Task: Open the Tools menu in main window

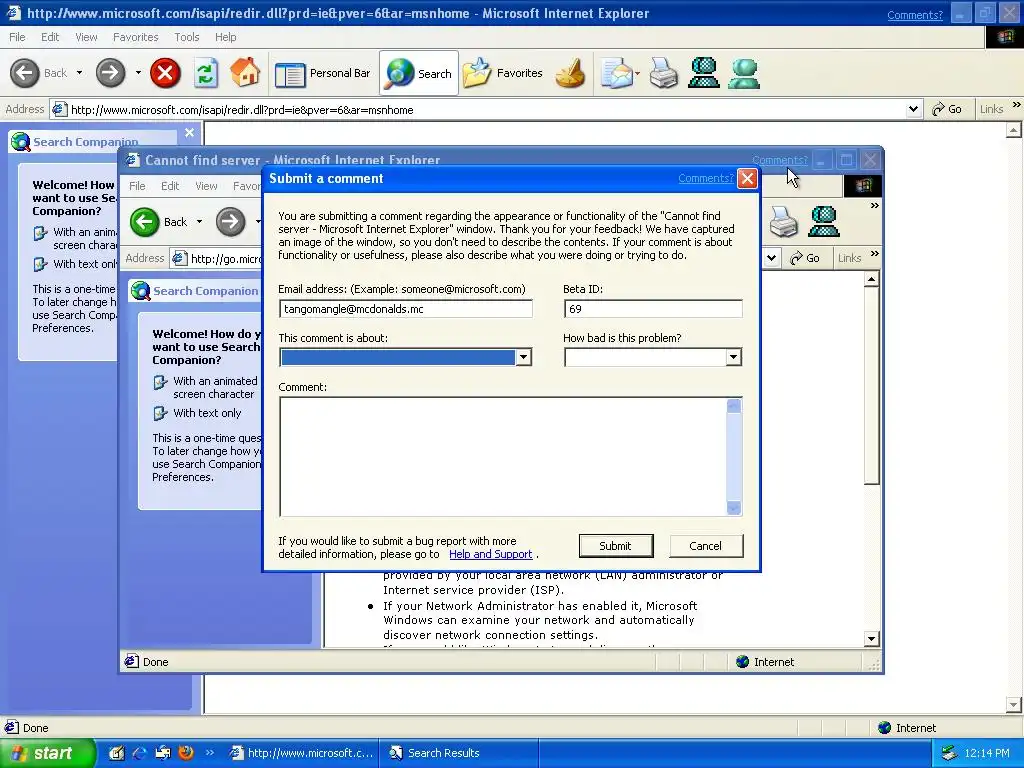Action: point(187,37)
